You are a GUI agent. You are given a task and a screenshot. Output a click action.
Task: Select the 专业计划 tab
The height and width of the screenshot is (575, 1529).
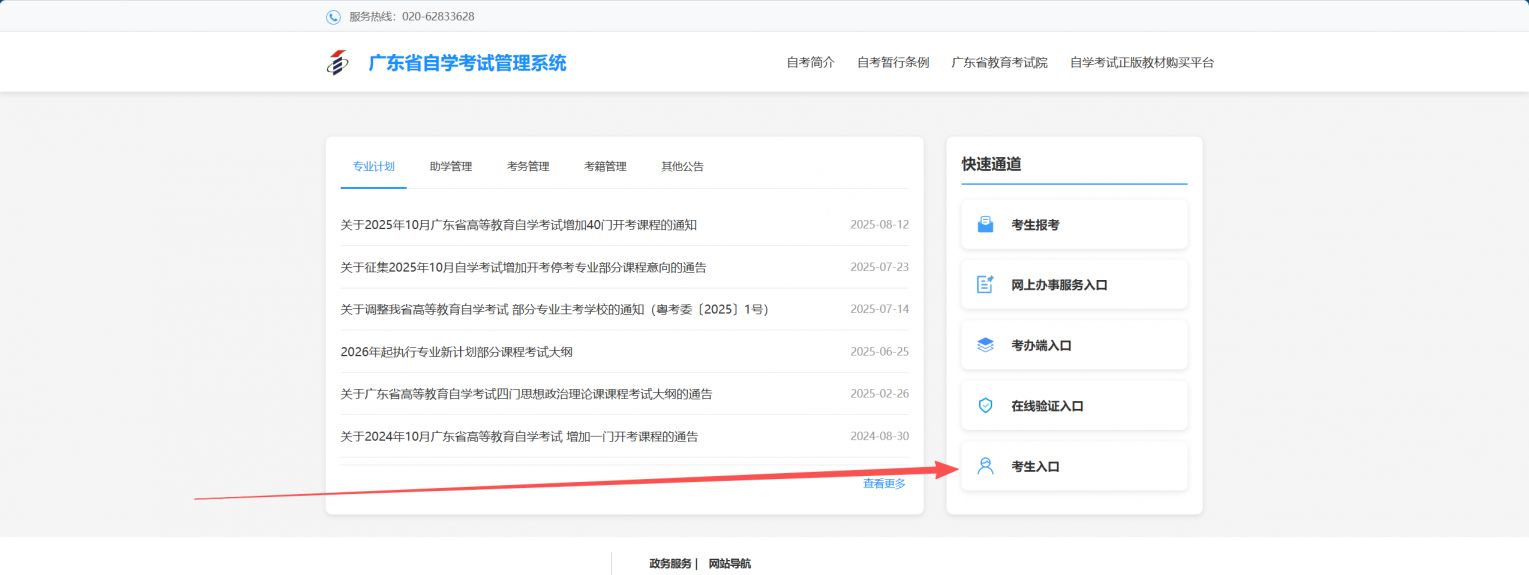374,167
